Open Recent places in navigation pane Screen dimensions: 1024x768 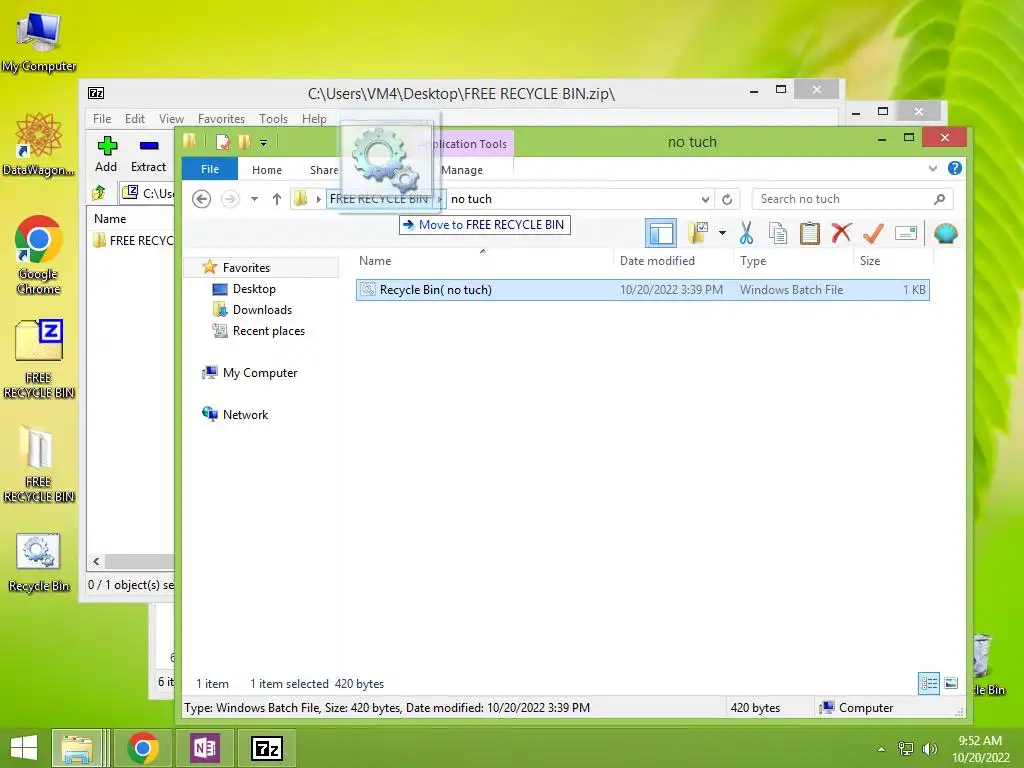click(268, 331)
